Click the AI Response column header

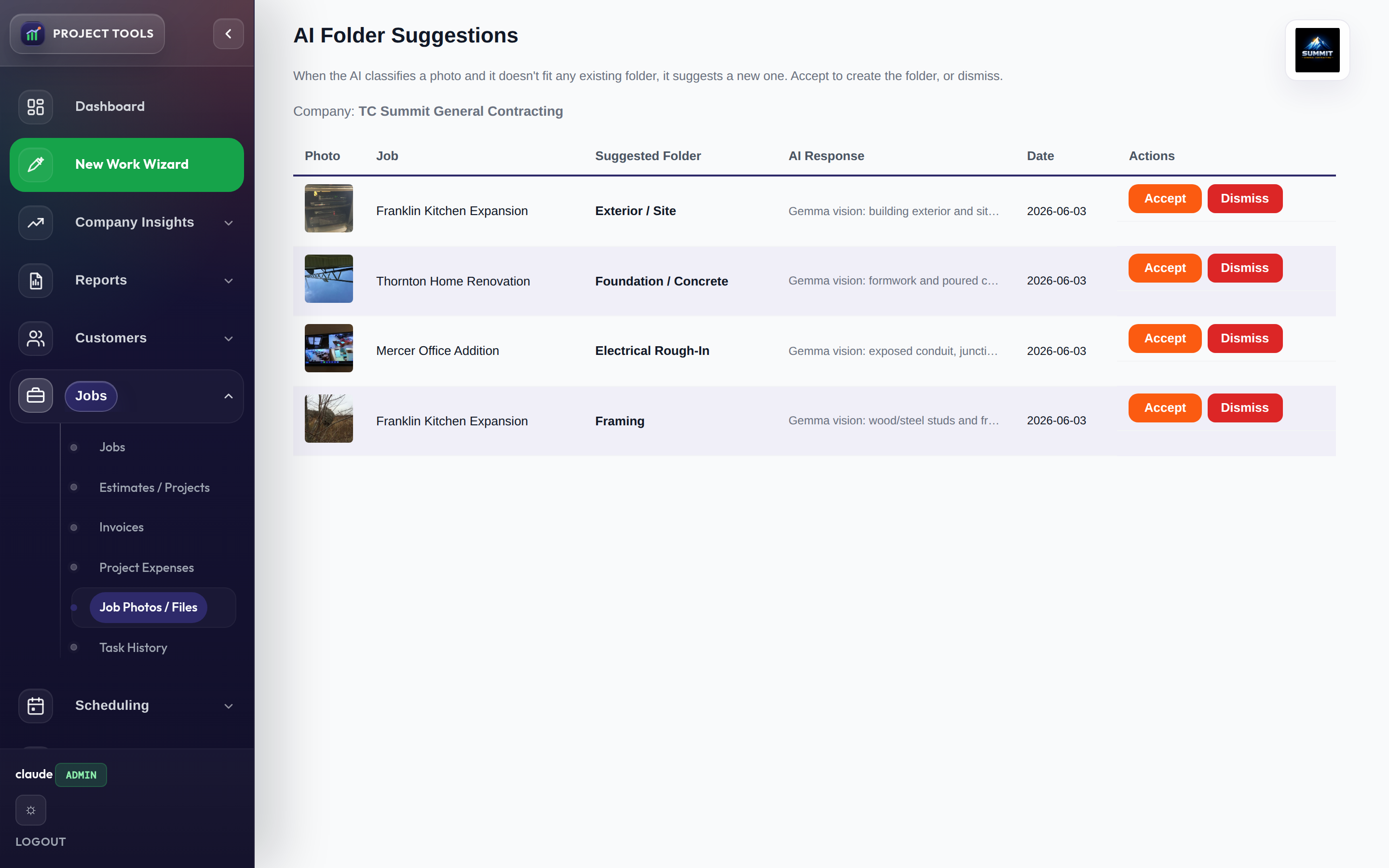click(826, 156)
